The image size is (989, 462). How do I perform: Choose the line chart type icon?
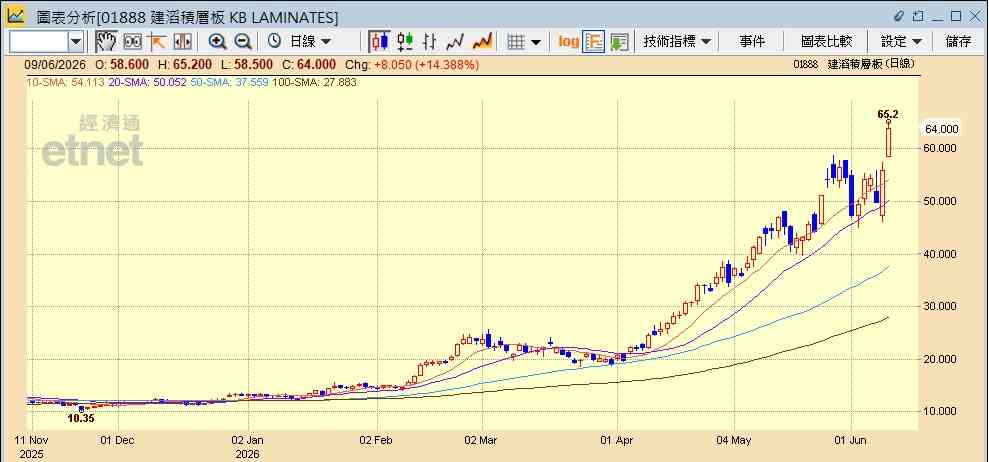455,42
